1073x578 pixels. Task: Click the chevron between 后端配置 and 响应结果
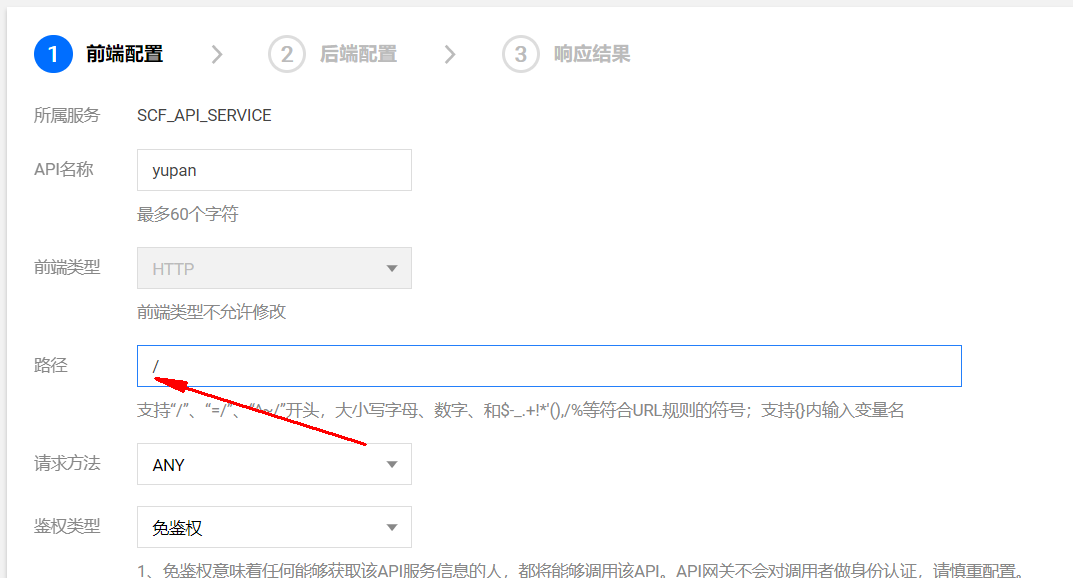coord(450,54)
